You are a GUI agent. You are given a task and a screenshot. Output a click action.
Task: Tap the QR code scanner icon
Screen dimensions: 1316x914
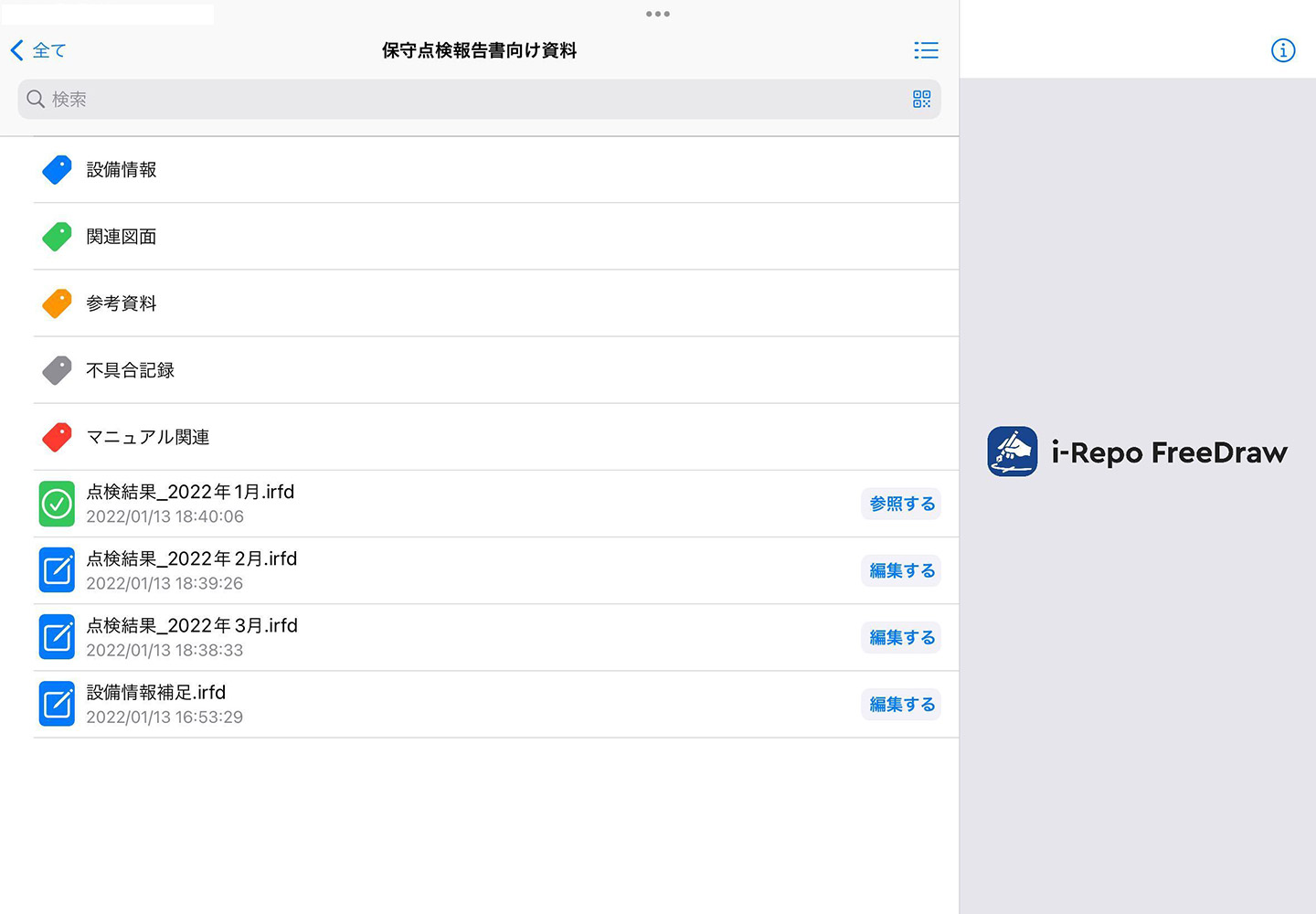pyautogui.click(x=921, y=99)
